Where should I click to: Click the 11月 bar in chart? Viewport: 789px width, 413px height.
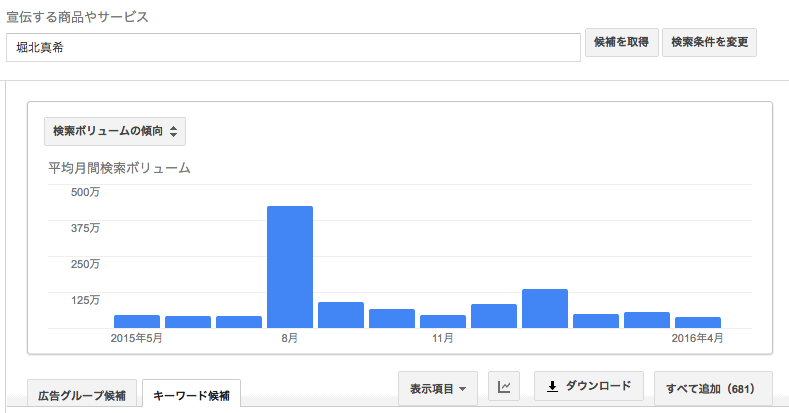point(443,321)
